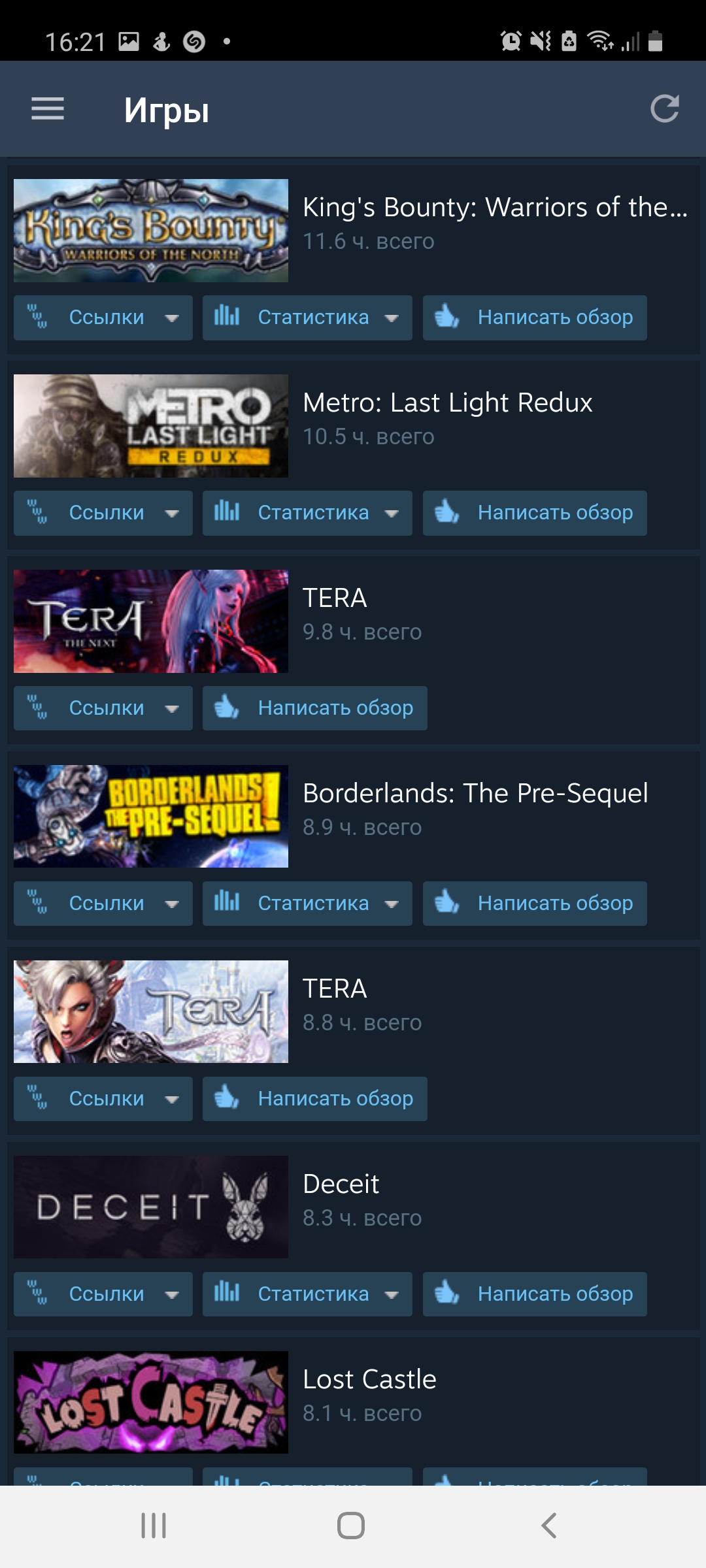
Task: Expand Статистика dropdown for Deceit
Action: point(307,1294)
